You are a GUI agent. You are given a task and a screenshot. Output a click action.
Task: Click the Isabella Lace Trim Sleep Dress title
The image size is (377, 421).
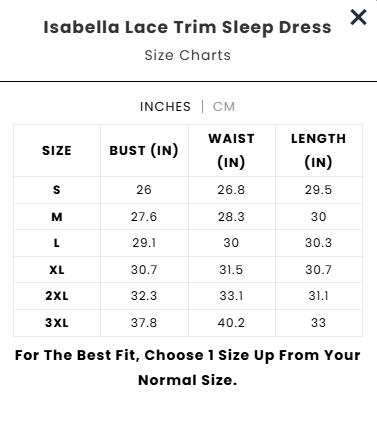[x=188, y=27]
